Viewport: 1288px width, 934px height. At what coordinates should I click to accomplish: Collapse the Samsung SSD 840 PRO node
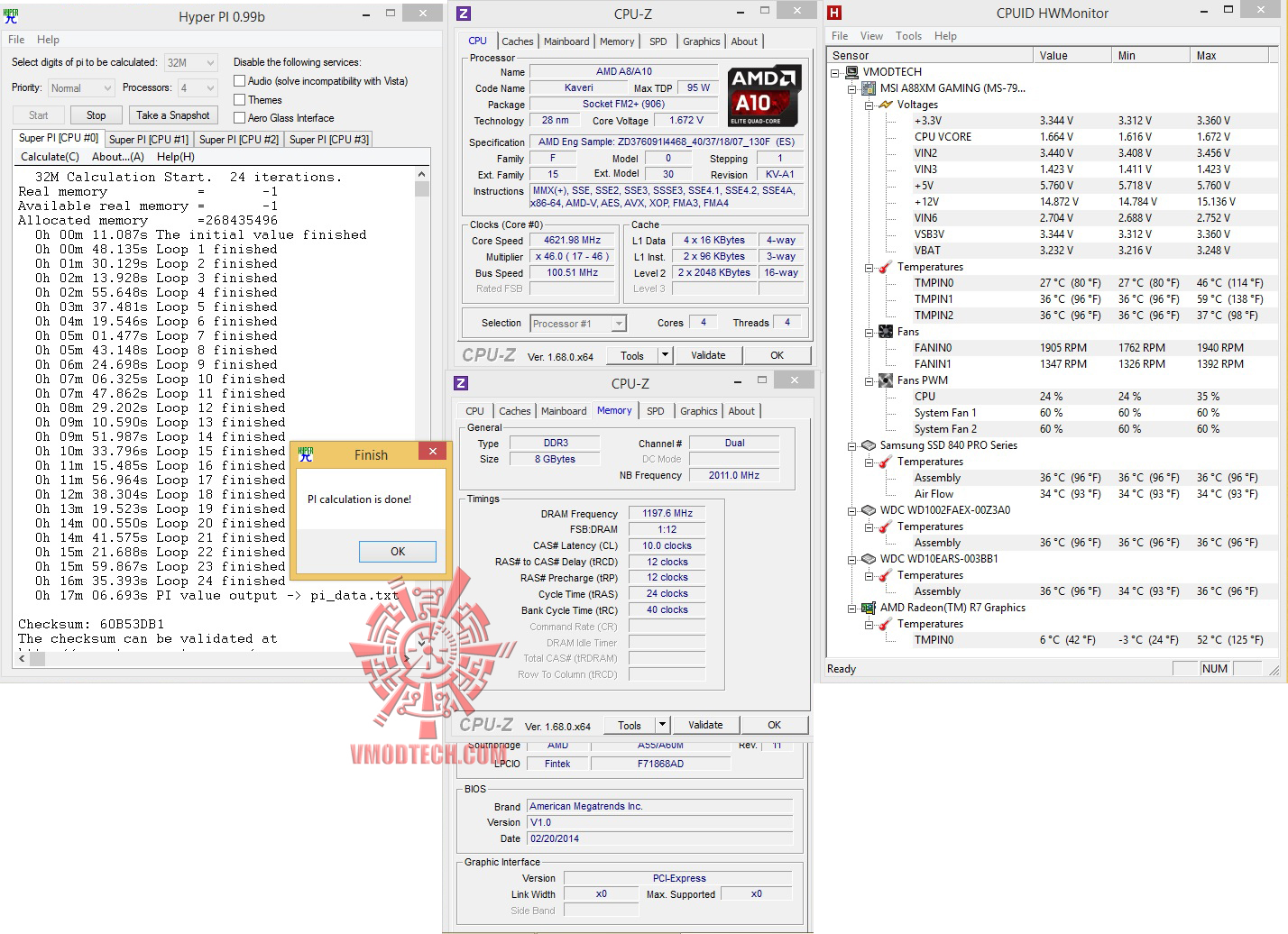click(x=852, y=445)
